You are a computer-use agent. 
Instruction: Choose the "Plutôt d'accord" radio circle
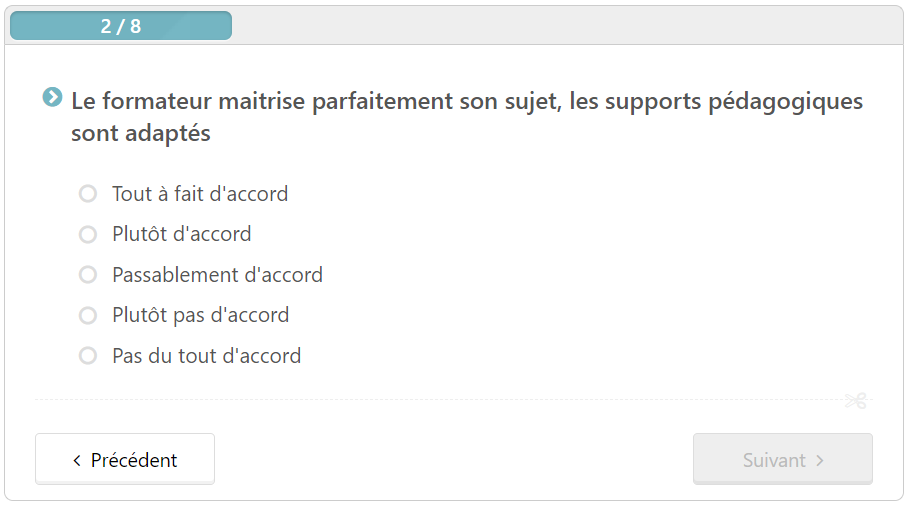click(88, 234)
